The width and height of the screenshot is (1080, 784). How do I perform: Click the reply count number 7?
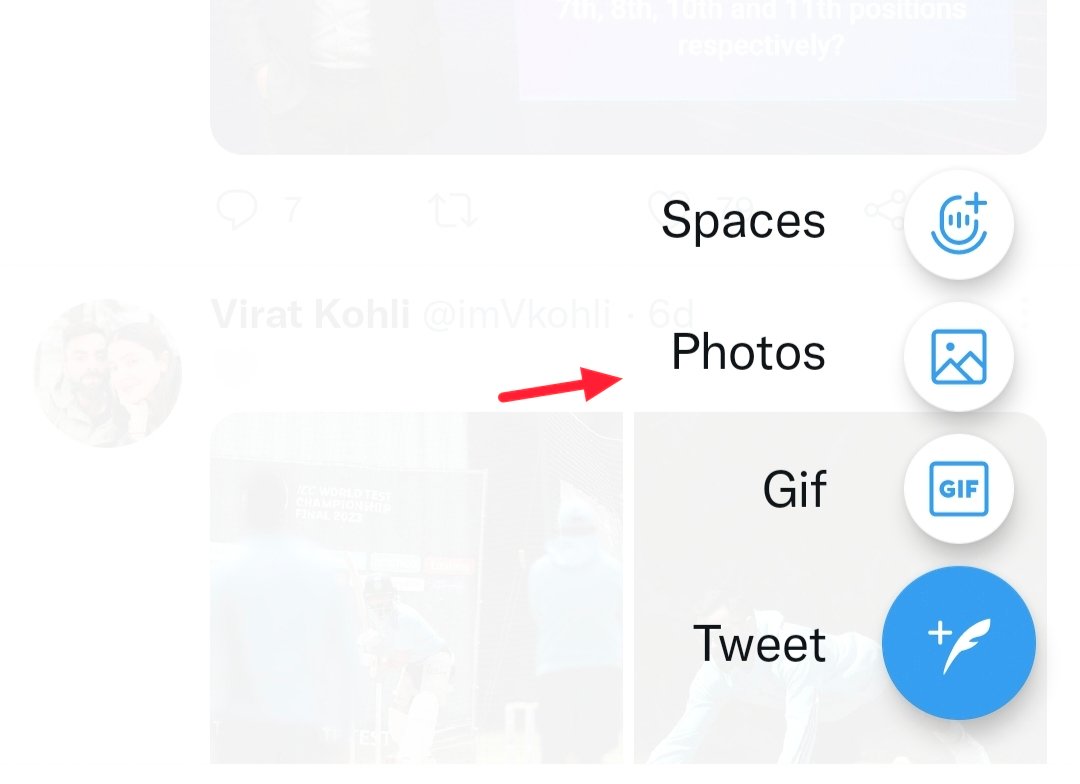tap(293, 209)
